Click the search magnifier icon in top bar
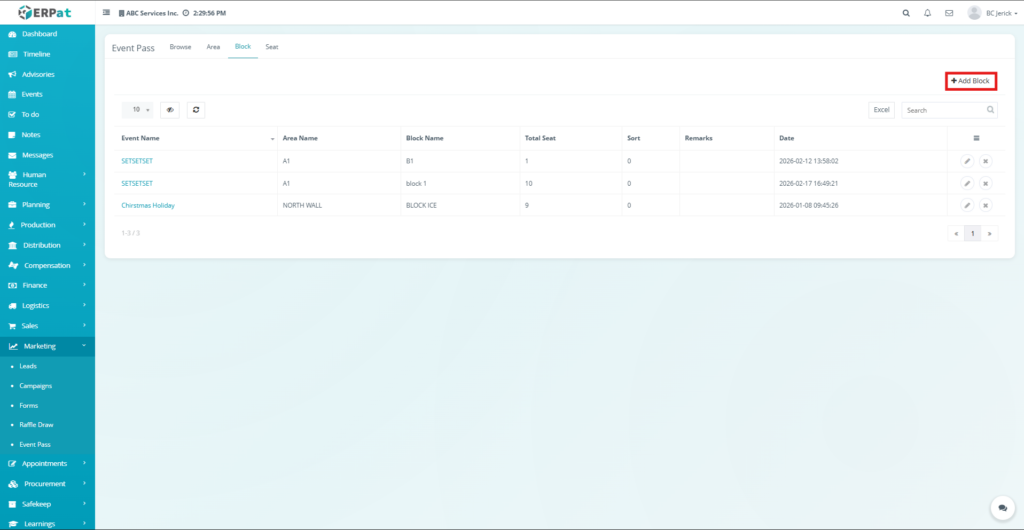The width and height of the screenshot is (1024, 530). [x=906, y=13]
